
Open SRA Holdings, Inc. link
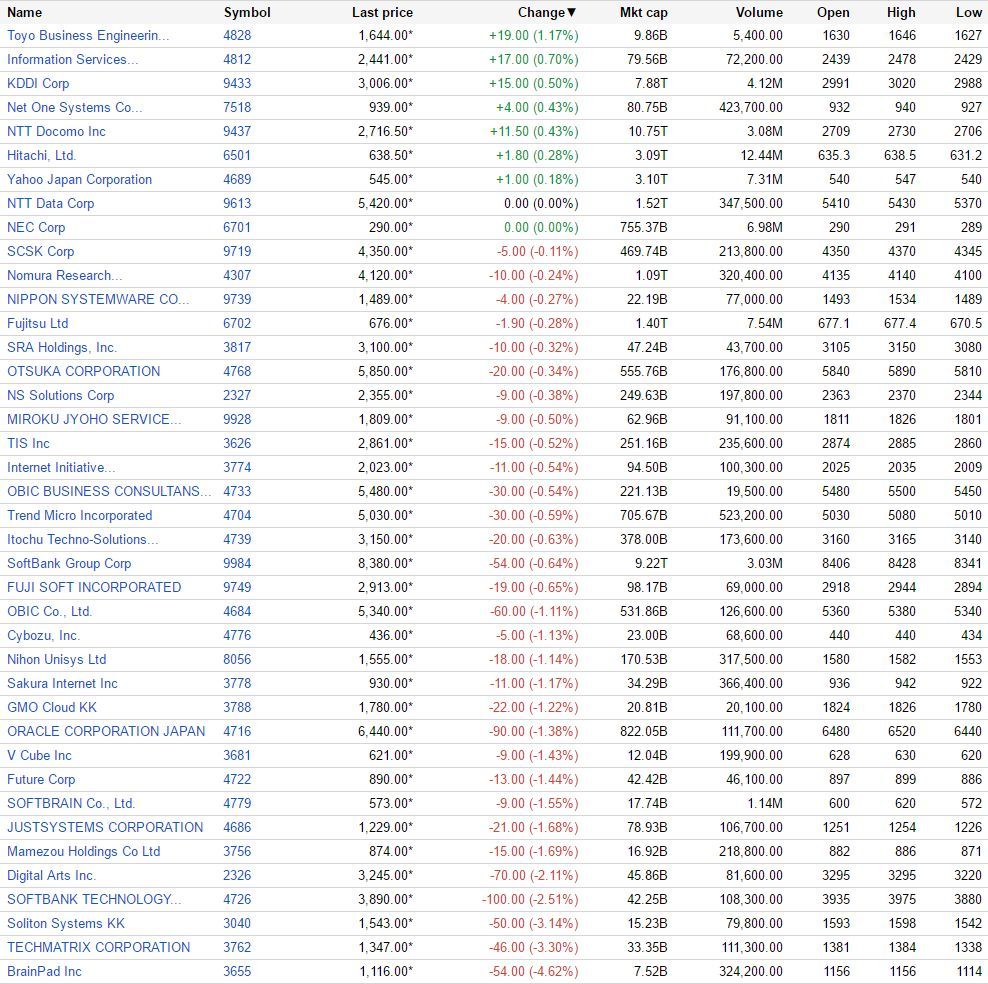click(62, 347)
